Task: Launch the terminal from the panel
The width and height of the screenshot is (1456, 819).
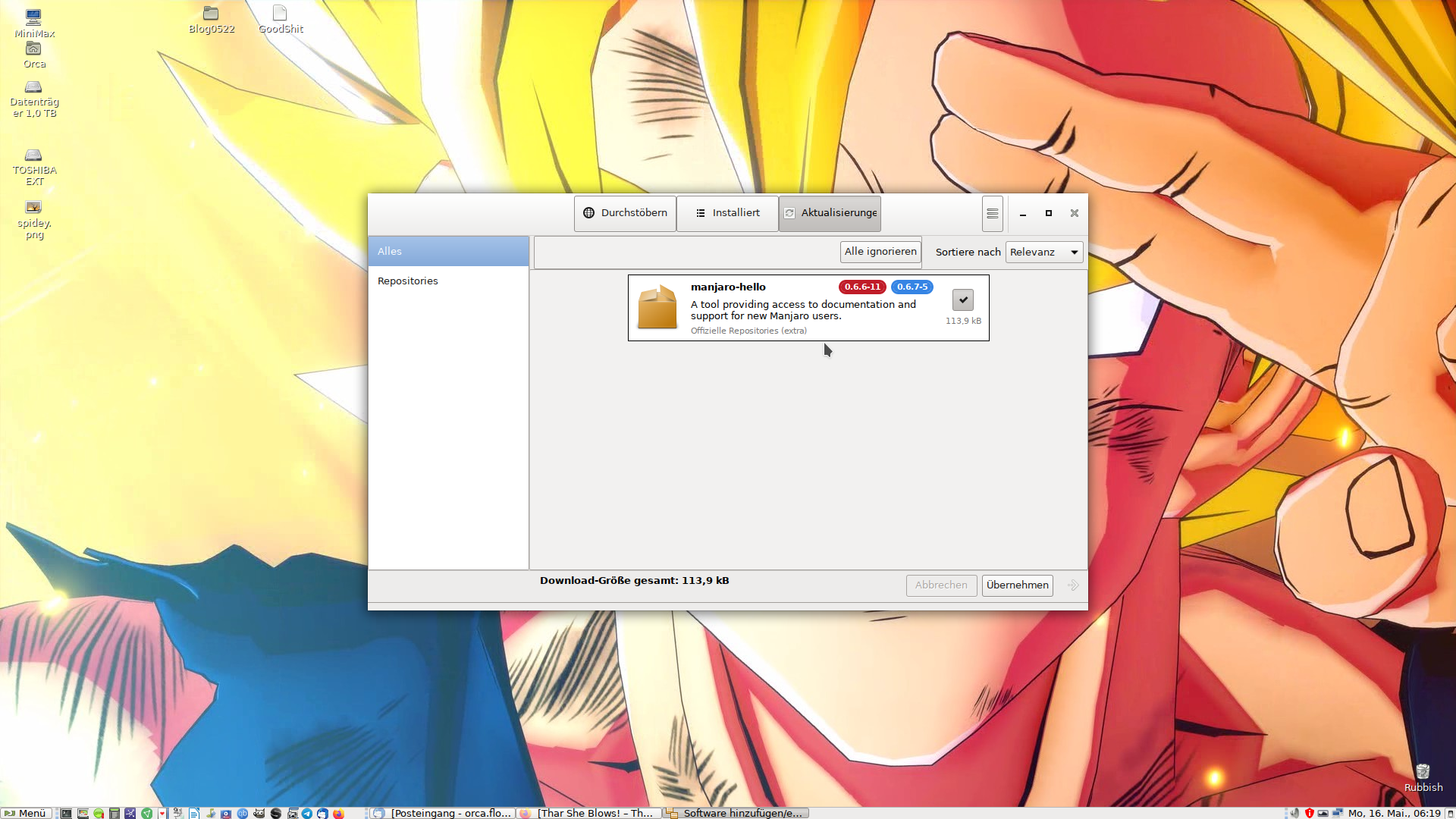Action: pos(66,813)
